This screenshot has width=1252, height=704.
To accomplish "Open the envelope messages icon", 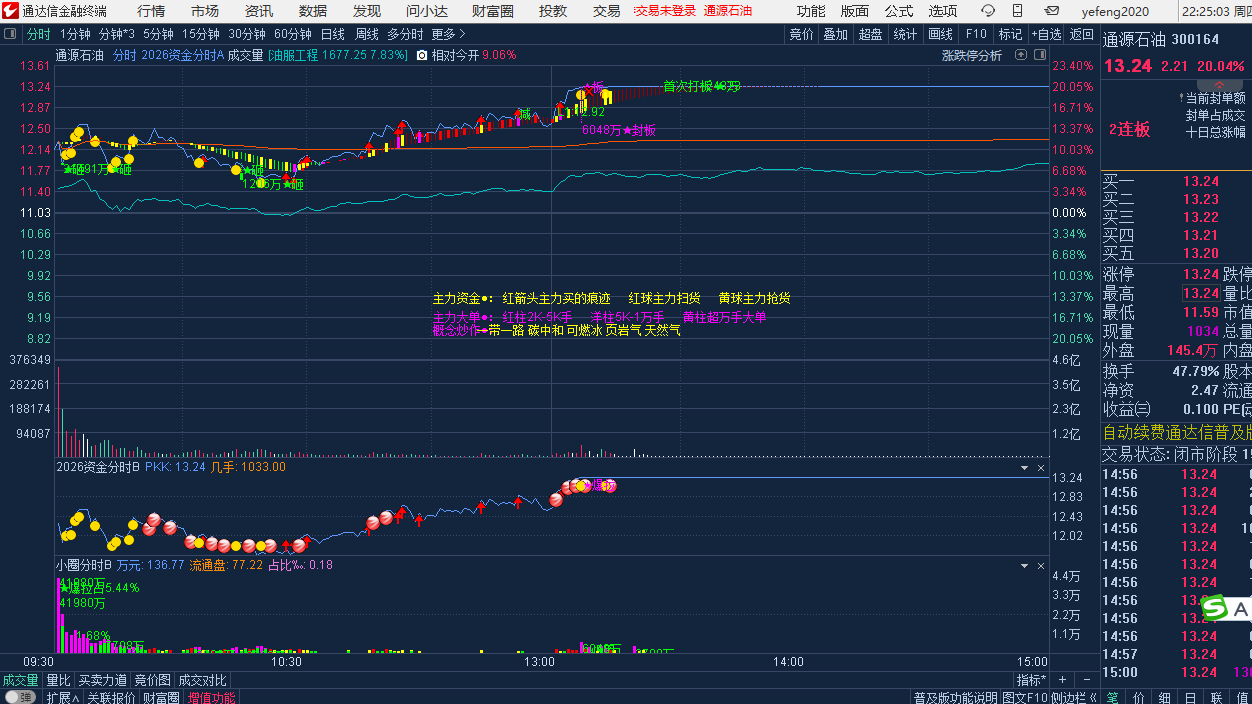I will click(x=1050, y=11).
